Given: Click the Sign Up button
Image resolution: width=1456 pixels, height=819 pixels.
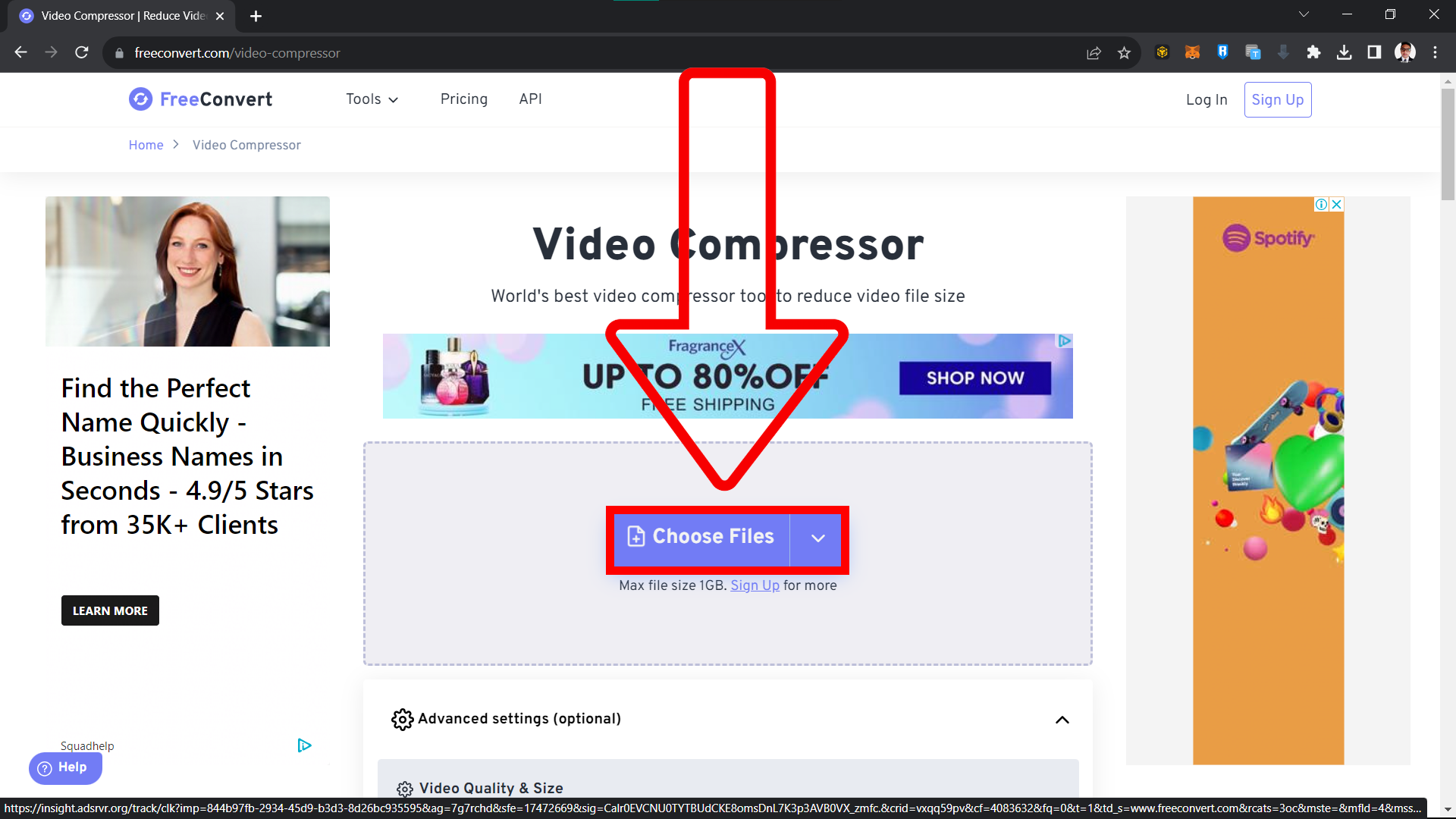Looking at the screenshot, I should [x=1278, y=99].
